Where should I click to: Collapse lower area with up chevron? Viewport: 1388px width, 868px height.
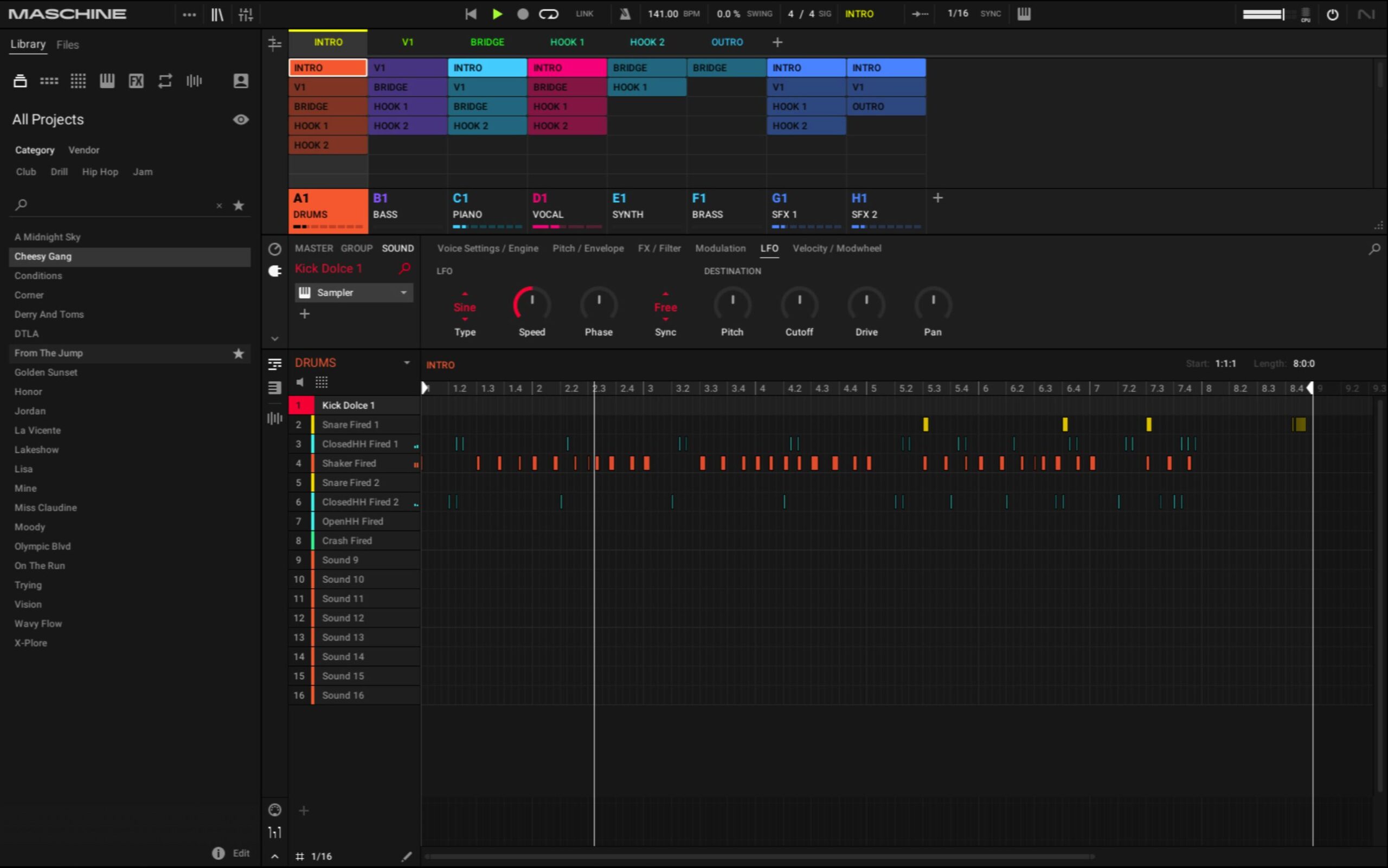275,857
